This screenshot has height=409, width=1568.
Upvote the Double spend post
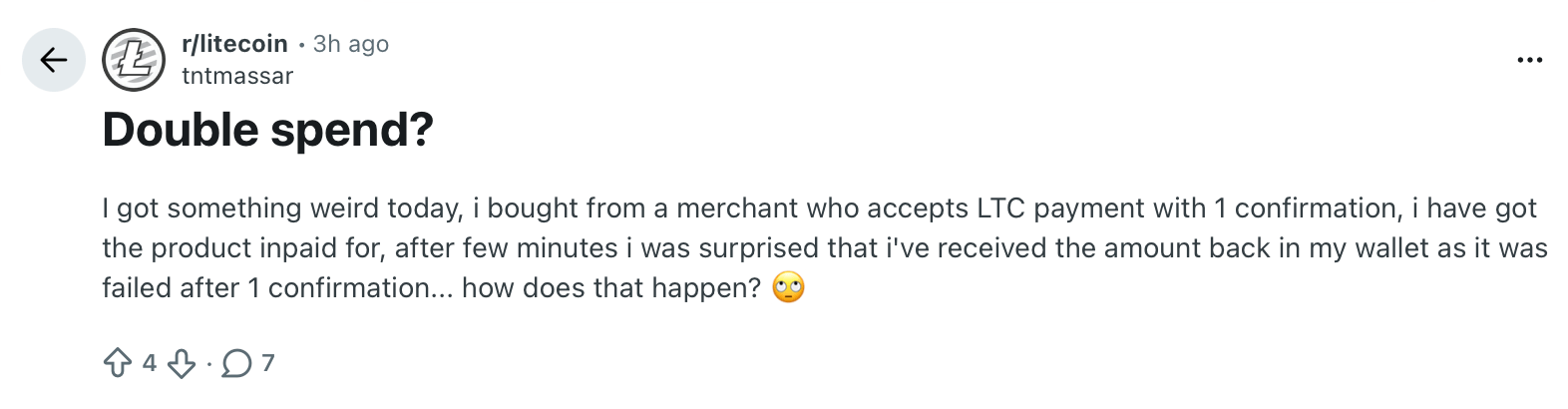point(118,363)
